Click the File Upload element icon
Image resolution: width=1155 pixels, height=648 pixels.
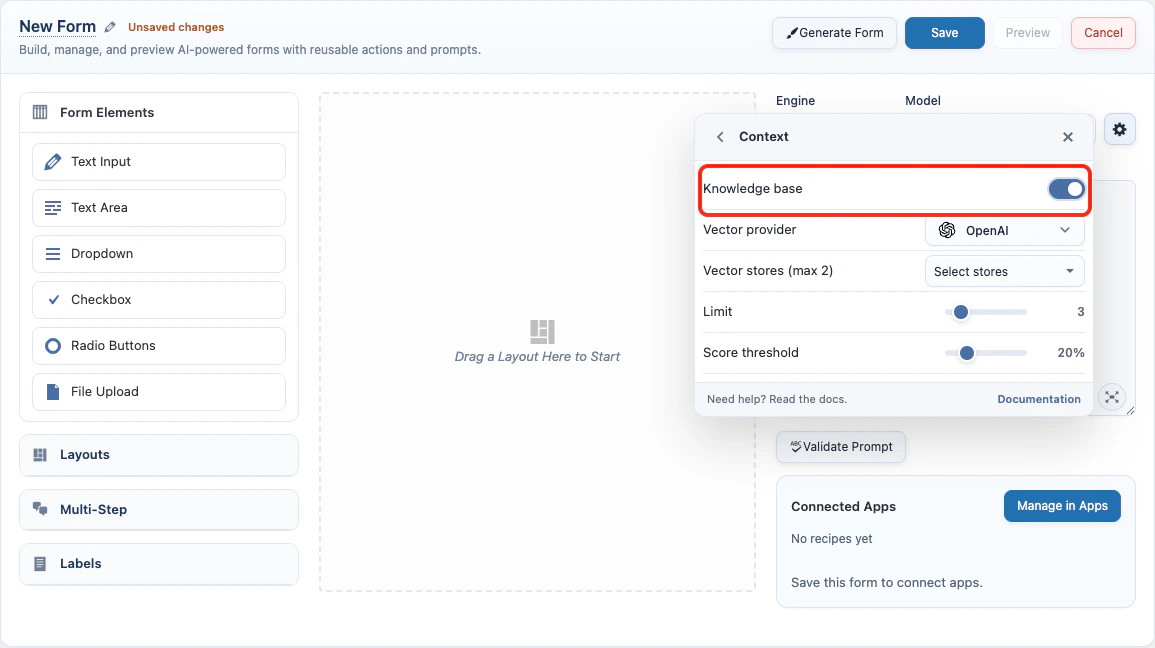click(x=52, y=391)
